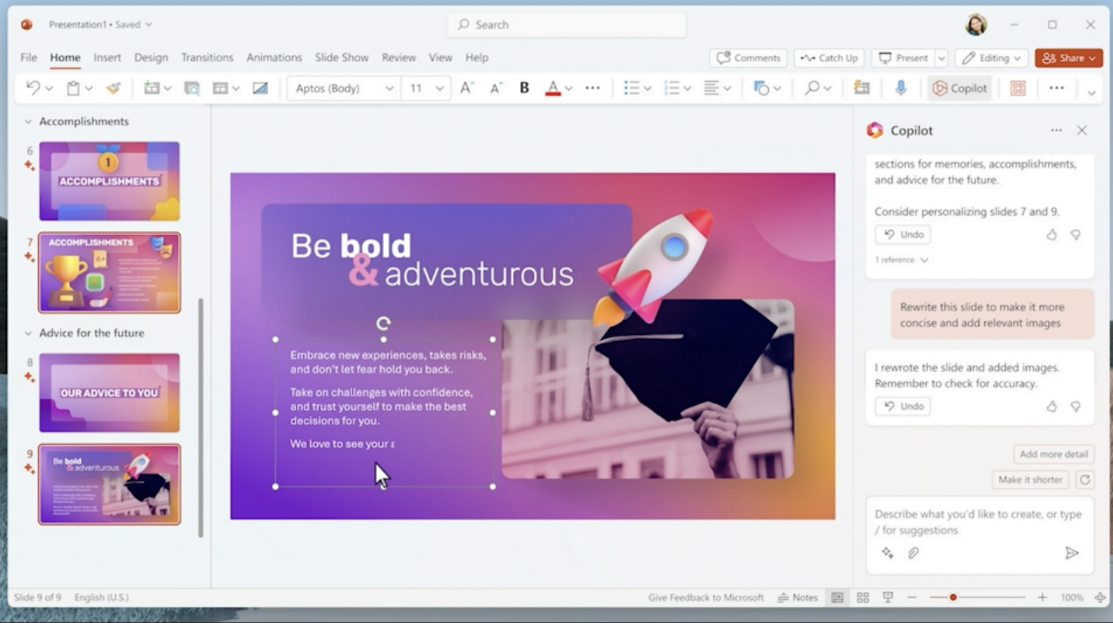Click the zoom slider handle
The image size is (1113, 623).
tap(953, 598)
